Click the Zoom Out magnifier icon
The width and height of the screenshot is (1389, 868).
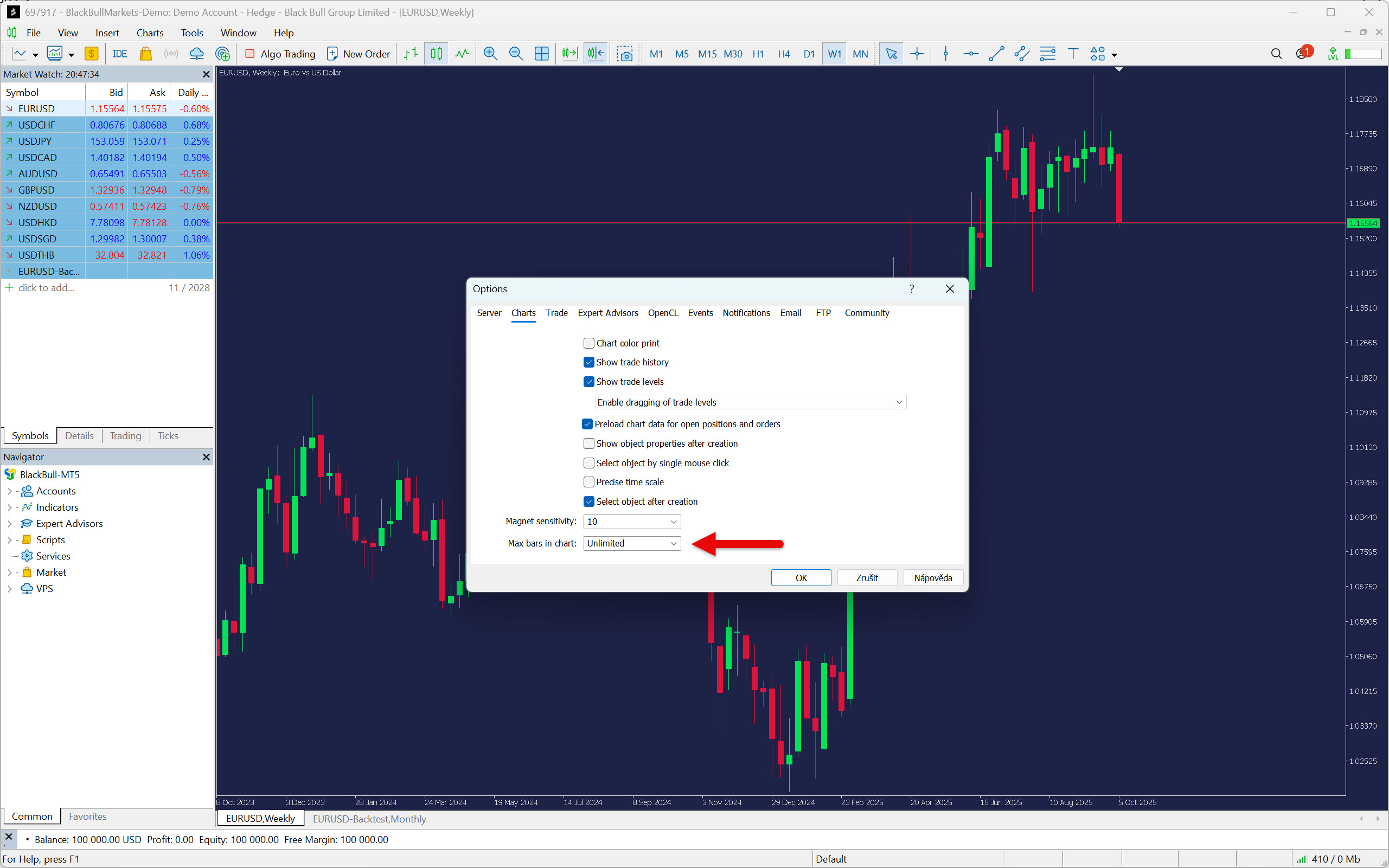[x=516, y=54]
